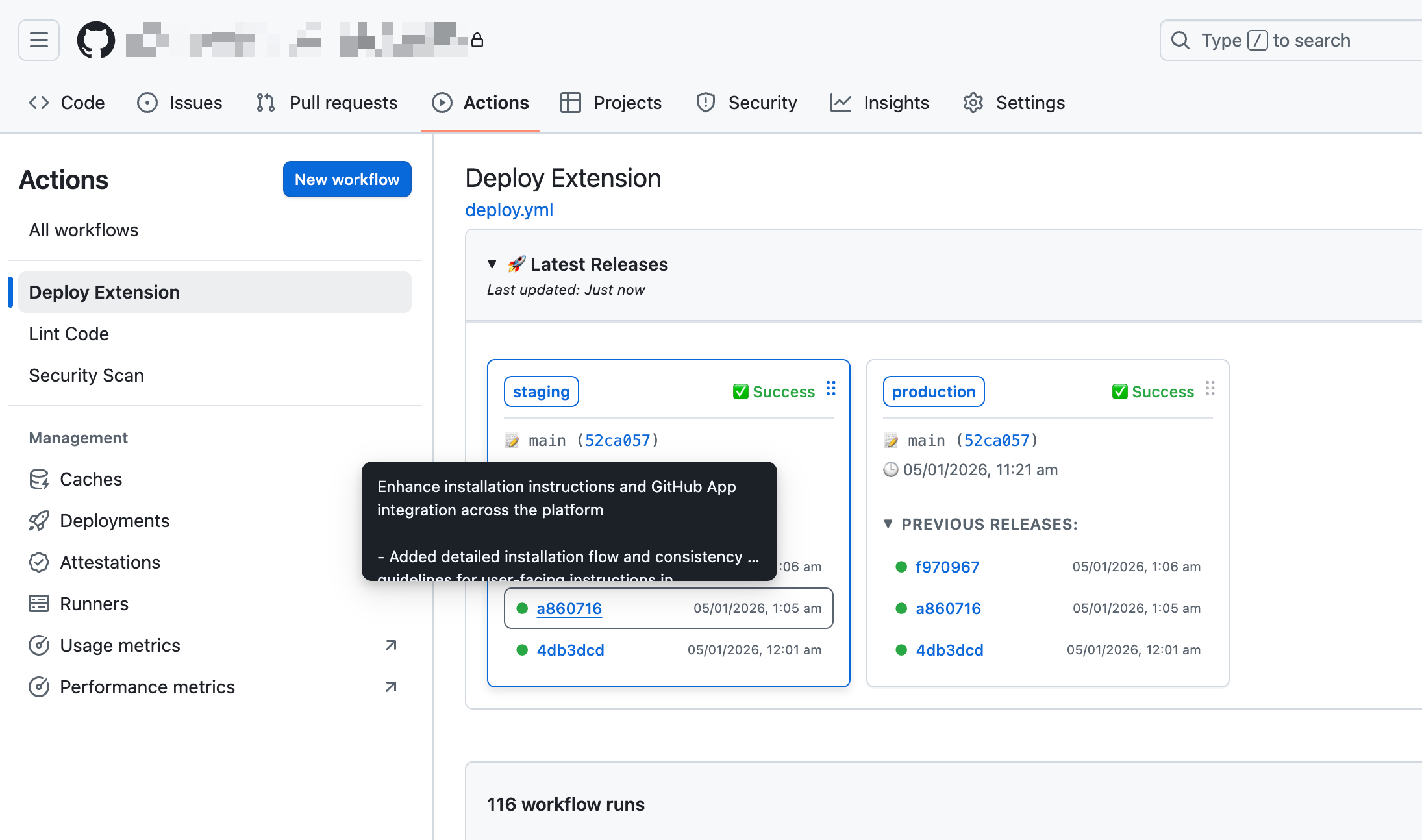Viewport: 1422px width, 840px height.
Task: Collapse the Latest Releases section
Action: pyautogui.click(x=492, y=264)
